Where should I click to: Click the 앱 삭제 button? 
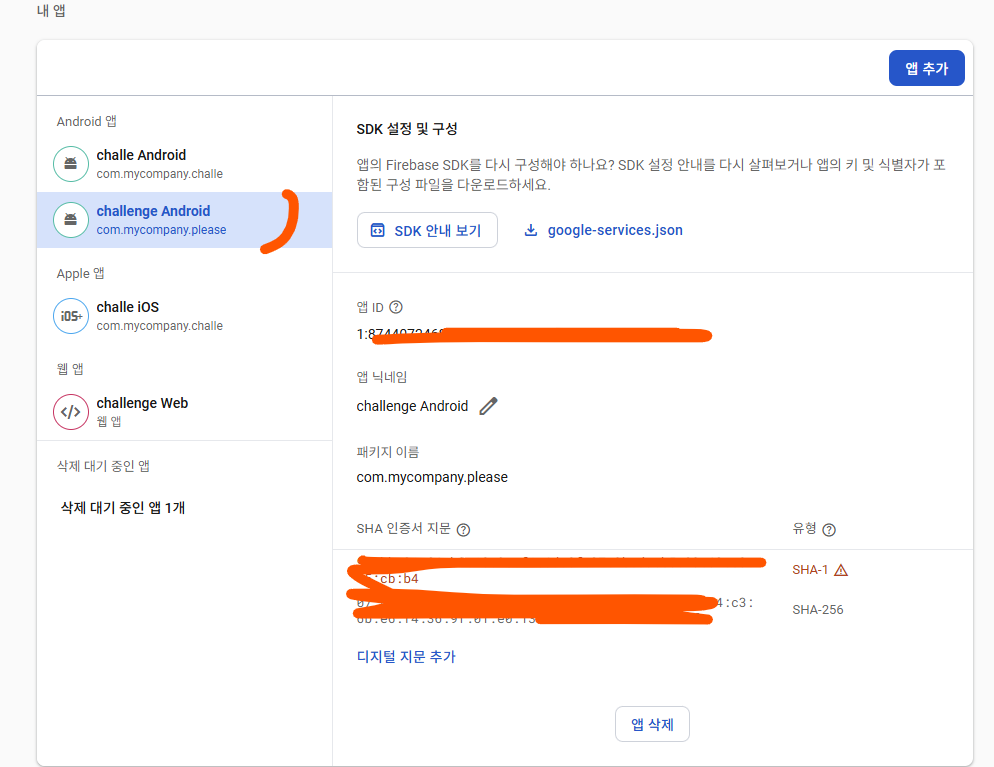(x=652, y=724)
